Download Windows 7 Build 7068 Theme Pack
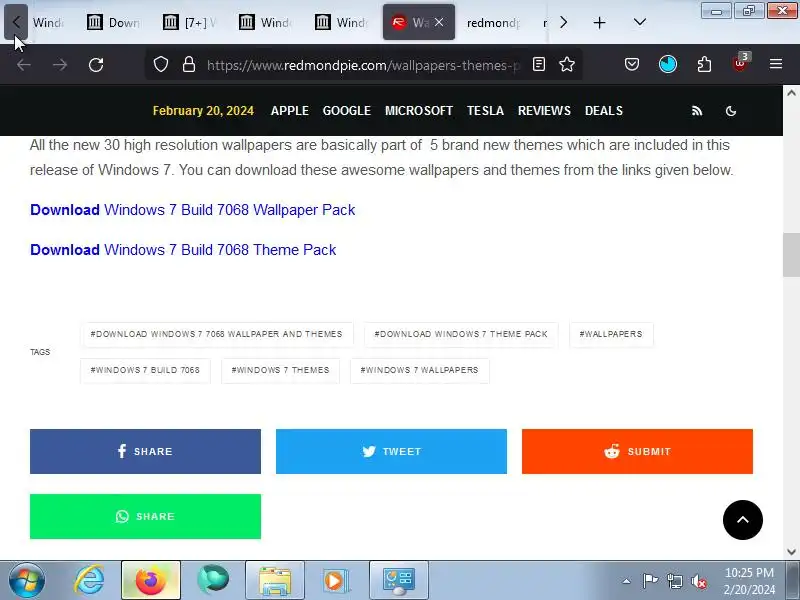The image size is (800, 600). tap(183, 249)
